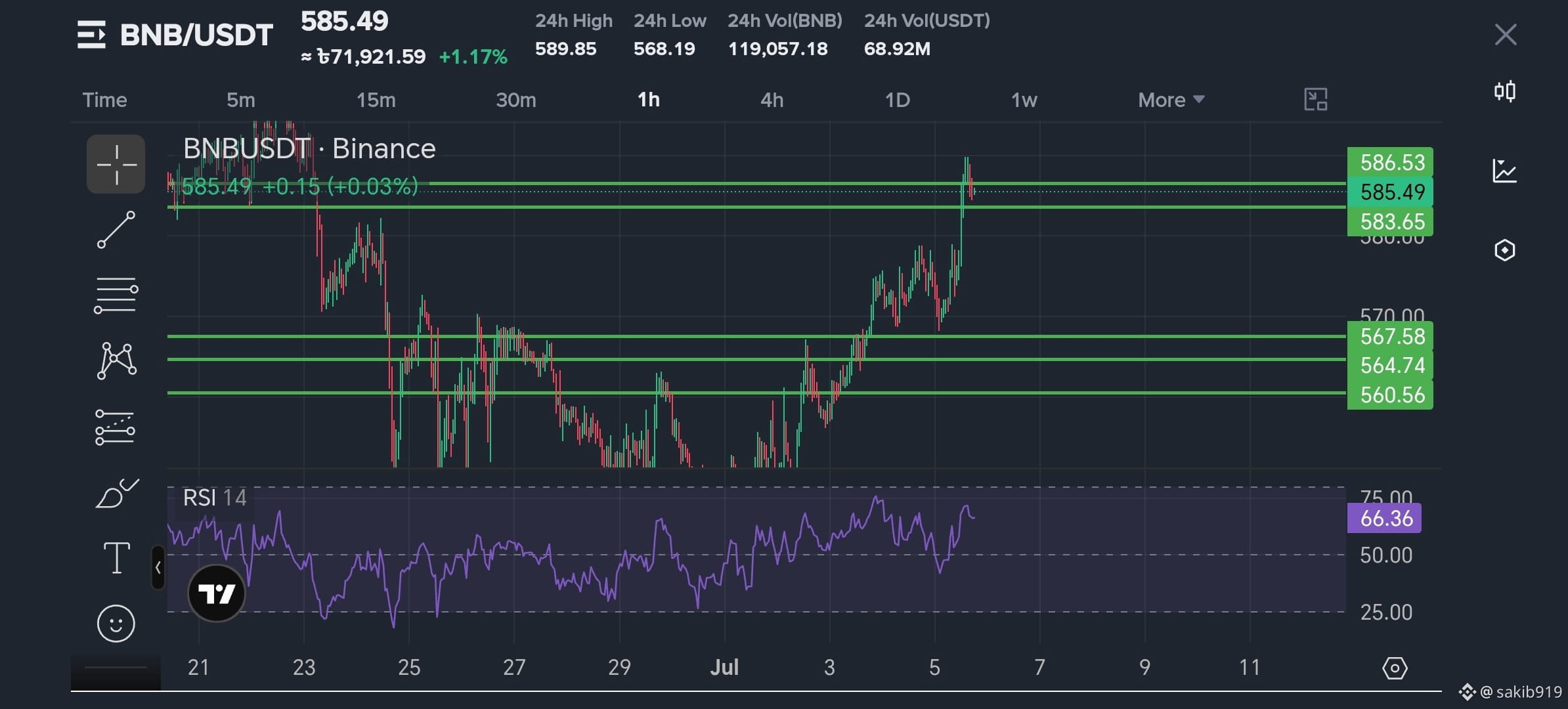Image resolution: width=1568 pixels, height=709 pixels.
Task: Click the 24h Vol(BNB) value 119,057.18
Action: coord(778,49)
